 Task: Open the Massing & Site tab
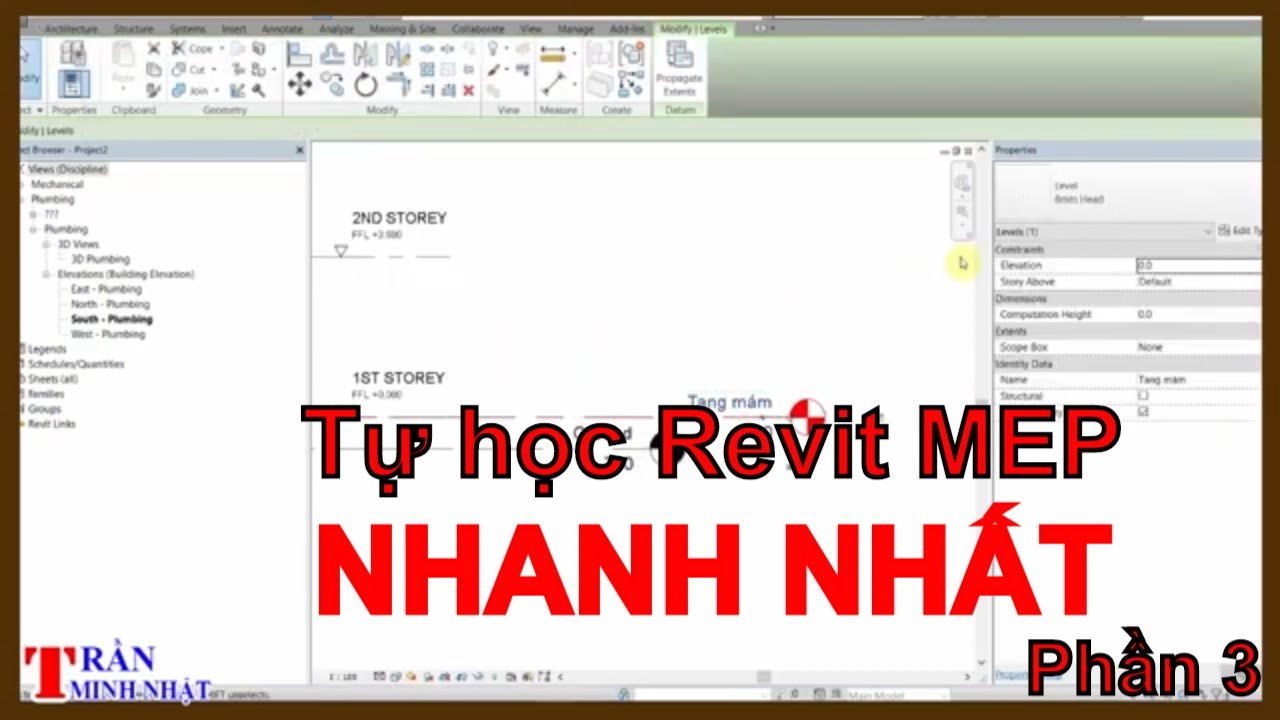coord(403,29)
